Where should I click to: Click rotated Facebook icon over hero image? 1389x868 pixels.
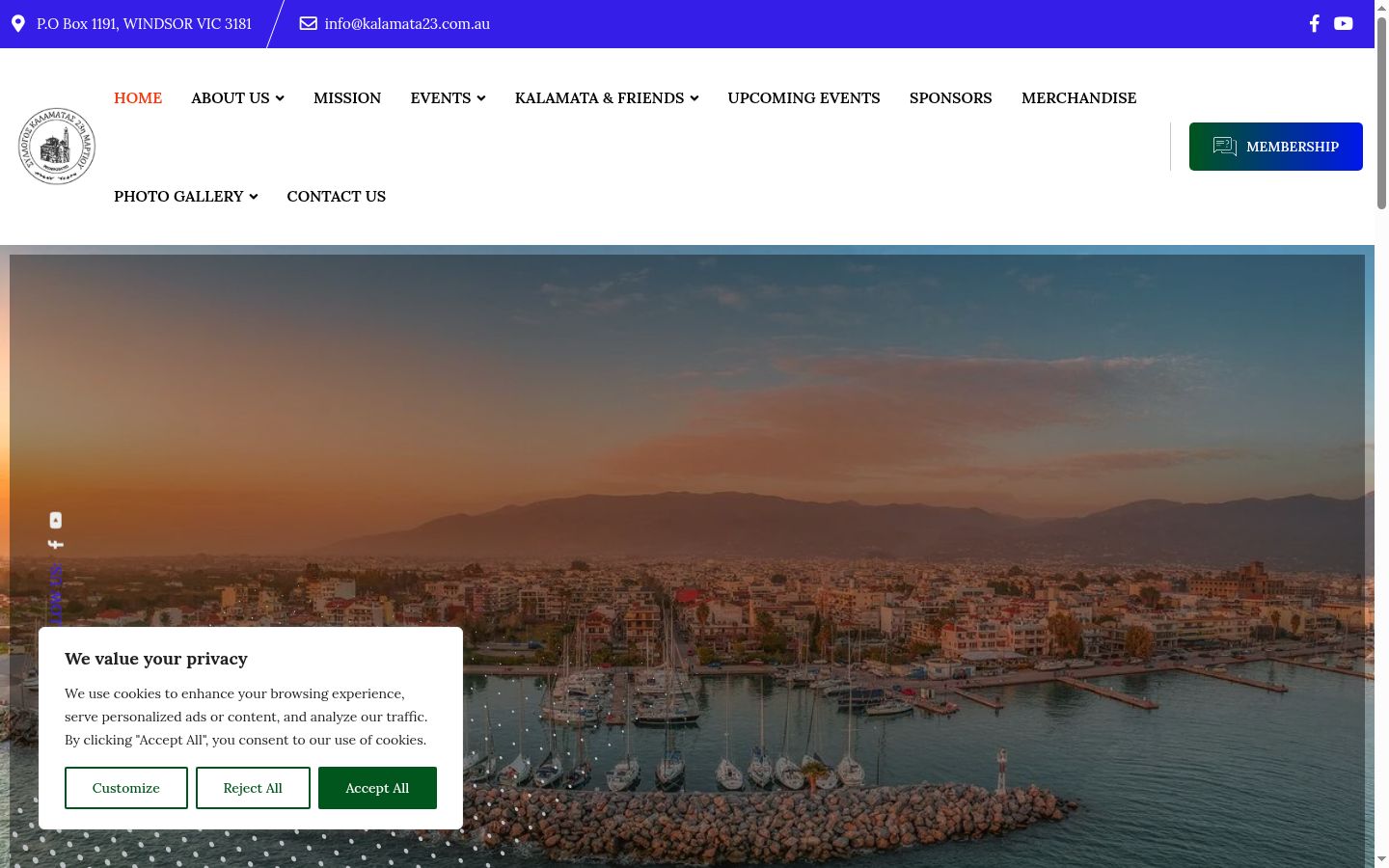coord(56,545)
